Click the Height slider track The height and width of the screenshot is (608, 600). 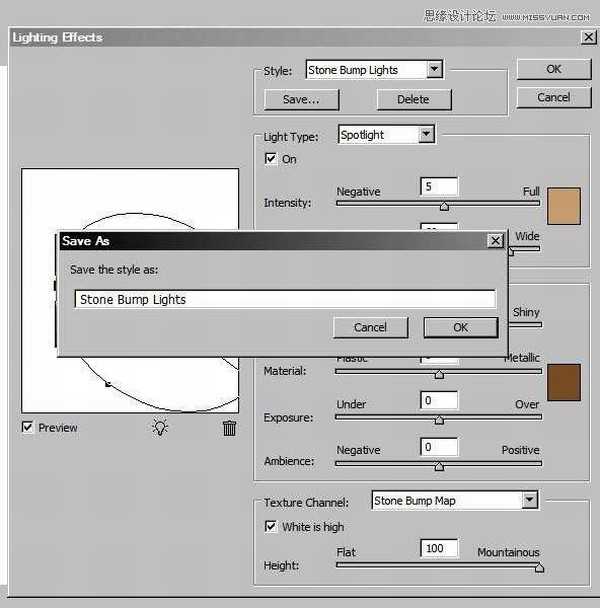[x=438, y=566]
